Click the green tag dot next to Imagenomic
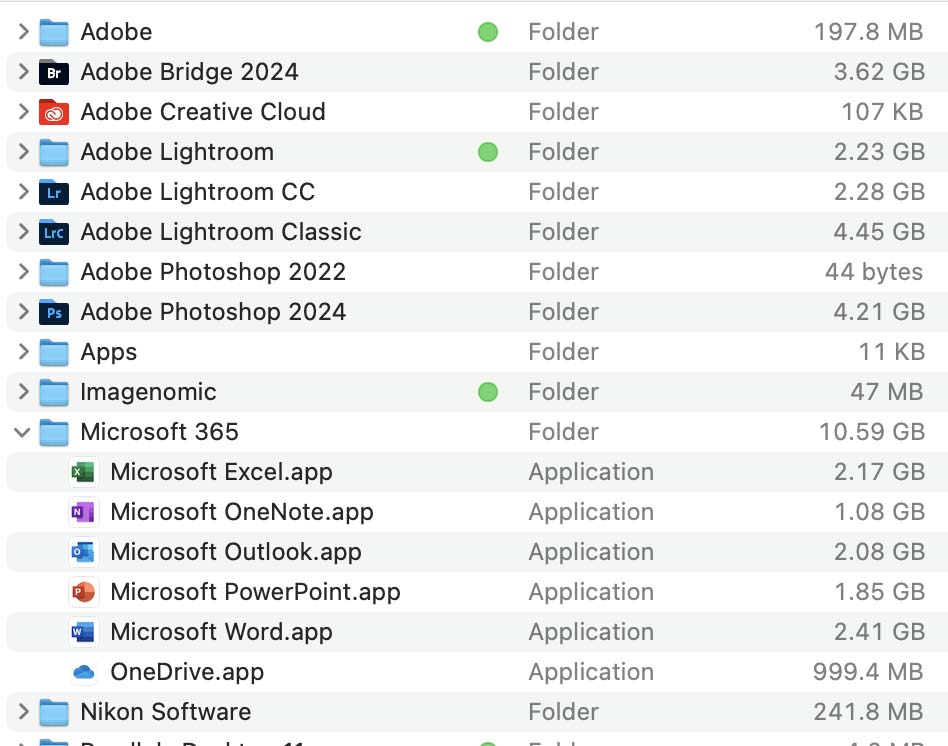This screenshot has width=948, height=746. point(488,392)
